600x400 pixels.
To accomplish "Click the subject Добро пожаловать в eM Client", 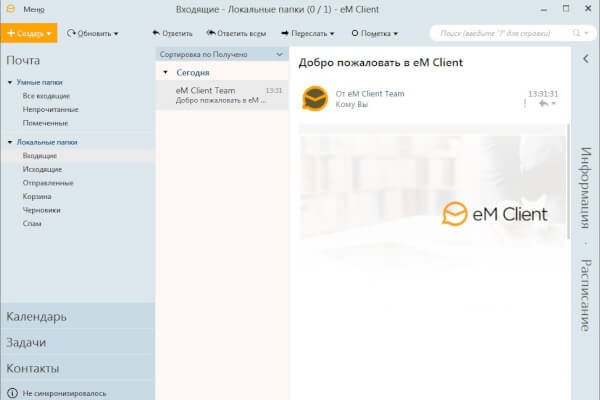I will click(x=381, y=62).
